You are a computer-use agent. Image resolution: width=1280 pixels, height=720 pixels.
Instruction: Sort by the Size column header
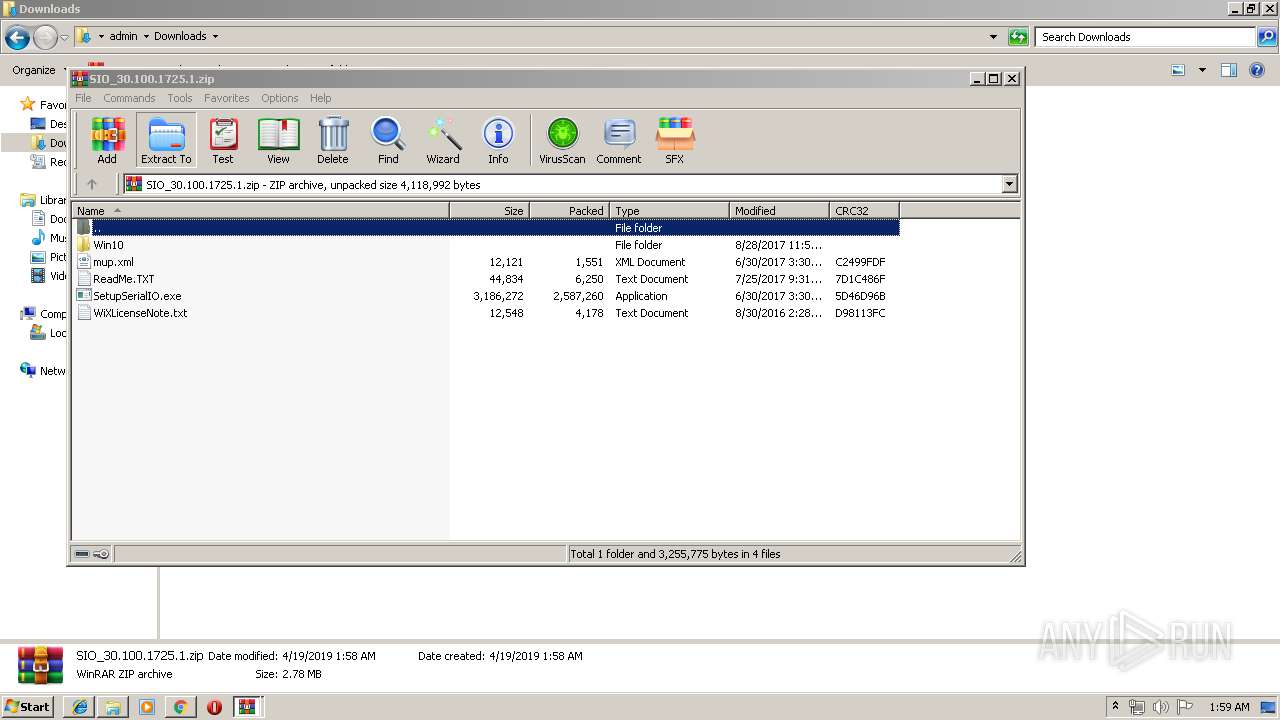pyautogui.click(x=489, y=211)
